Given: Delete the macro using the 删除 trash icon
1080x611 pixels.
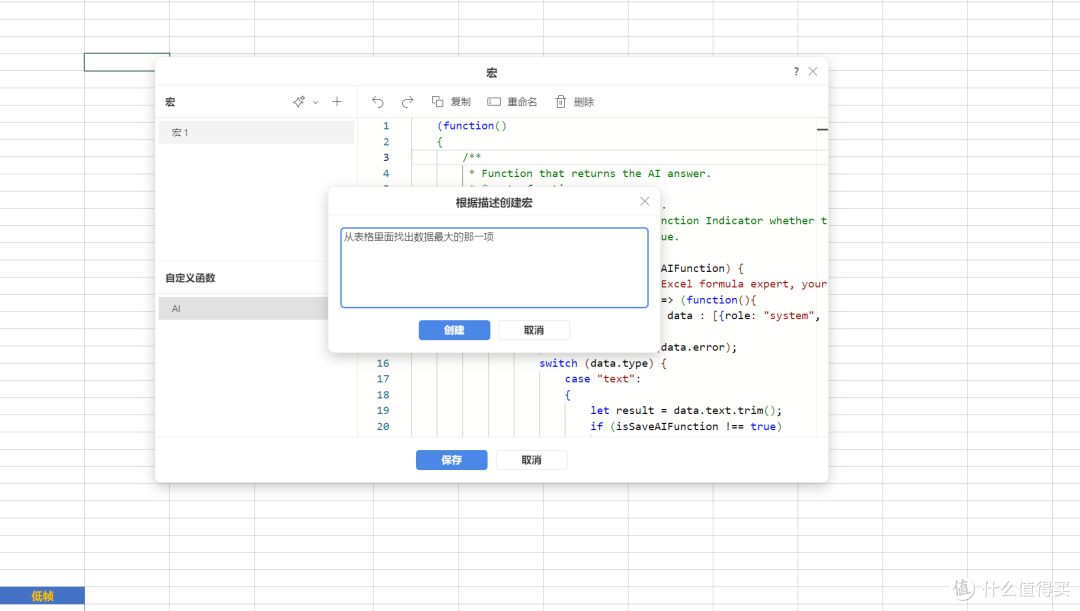Looking at the screenshot, I should 561,102.
